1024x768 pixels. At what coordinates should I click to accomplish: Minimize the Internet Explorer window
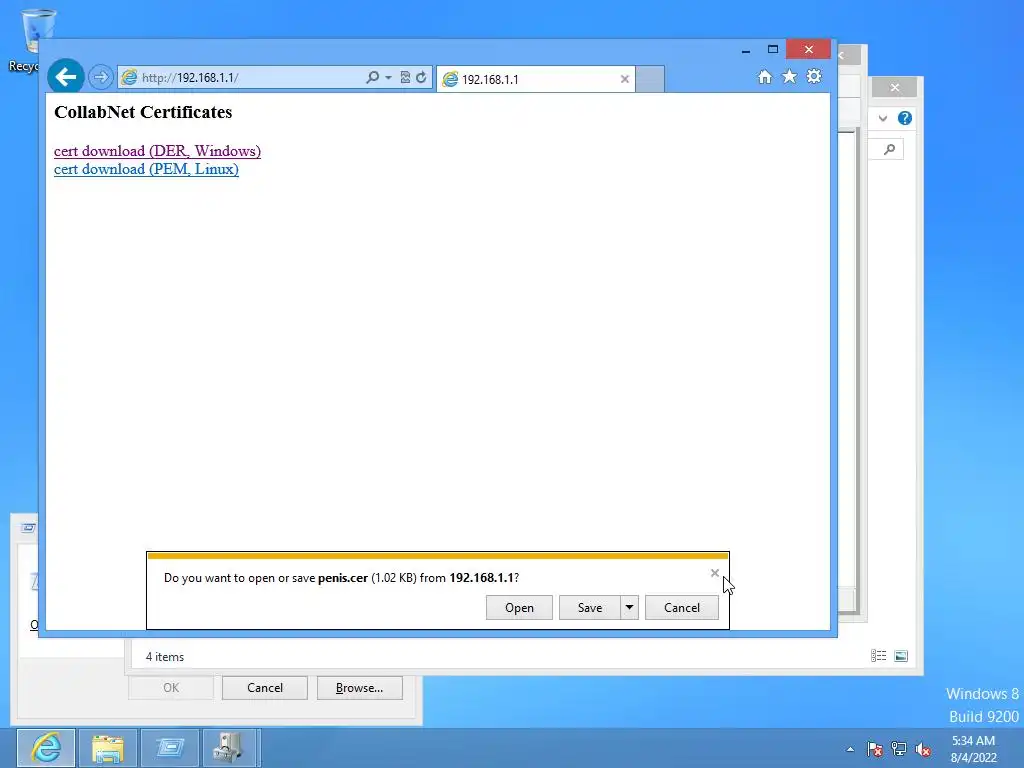click(x=746, y=50)
